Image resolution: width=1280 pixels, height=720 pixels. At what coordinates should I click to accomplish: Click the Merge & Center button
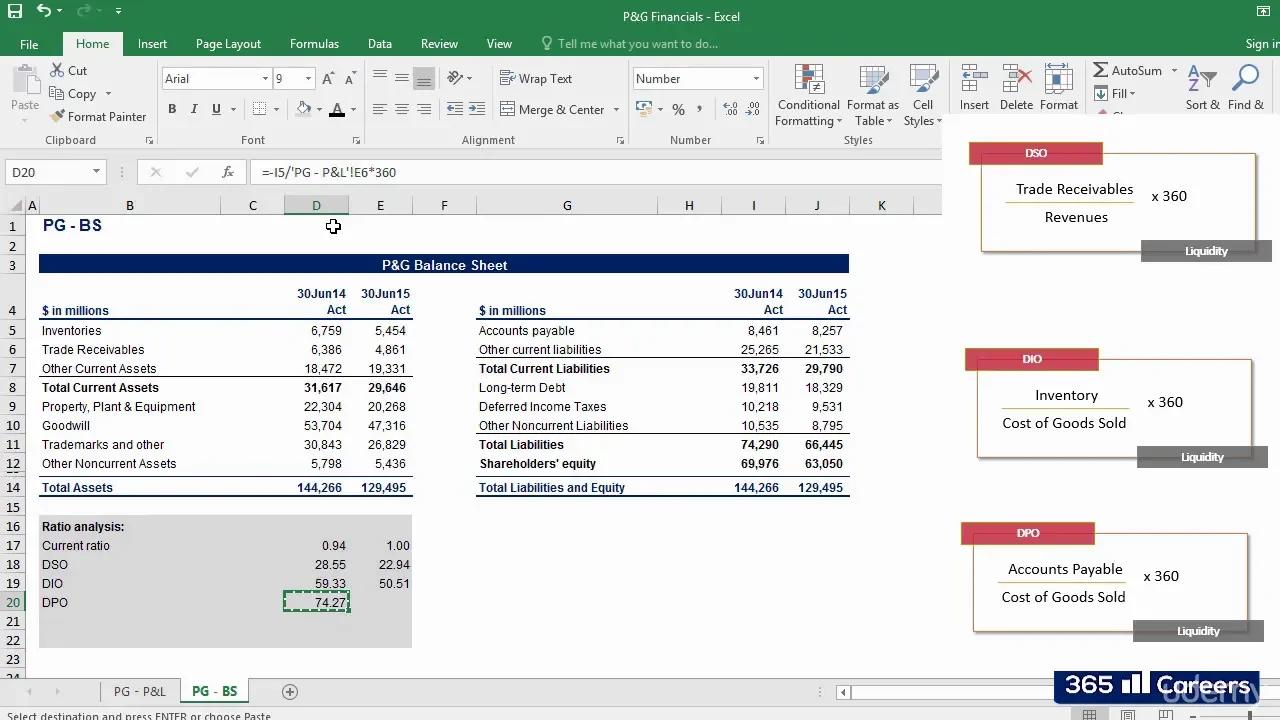coord(552,109)
